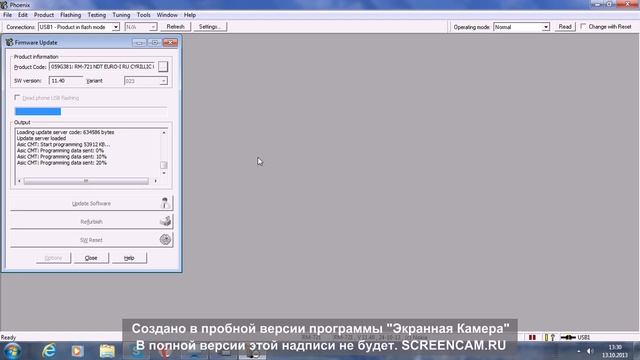Screen dimensions: 640x360
Task: Click the Firmware Update window title icon
Action: (x=9, y=42)
